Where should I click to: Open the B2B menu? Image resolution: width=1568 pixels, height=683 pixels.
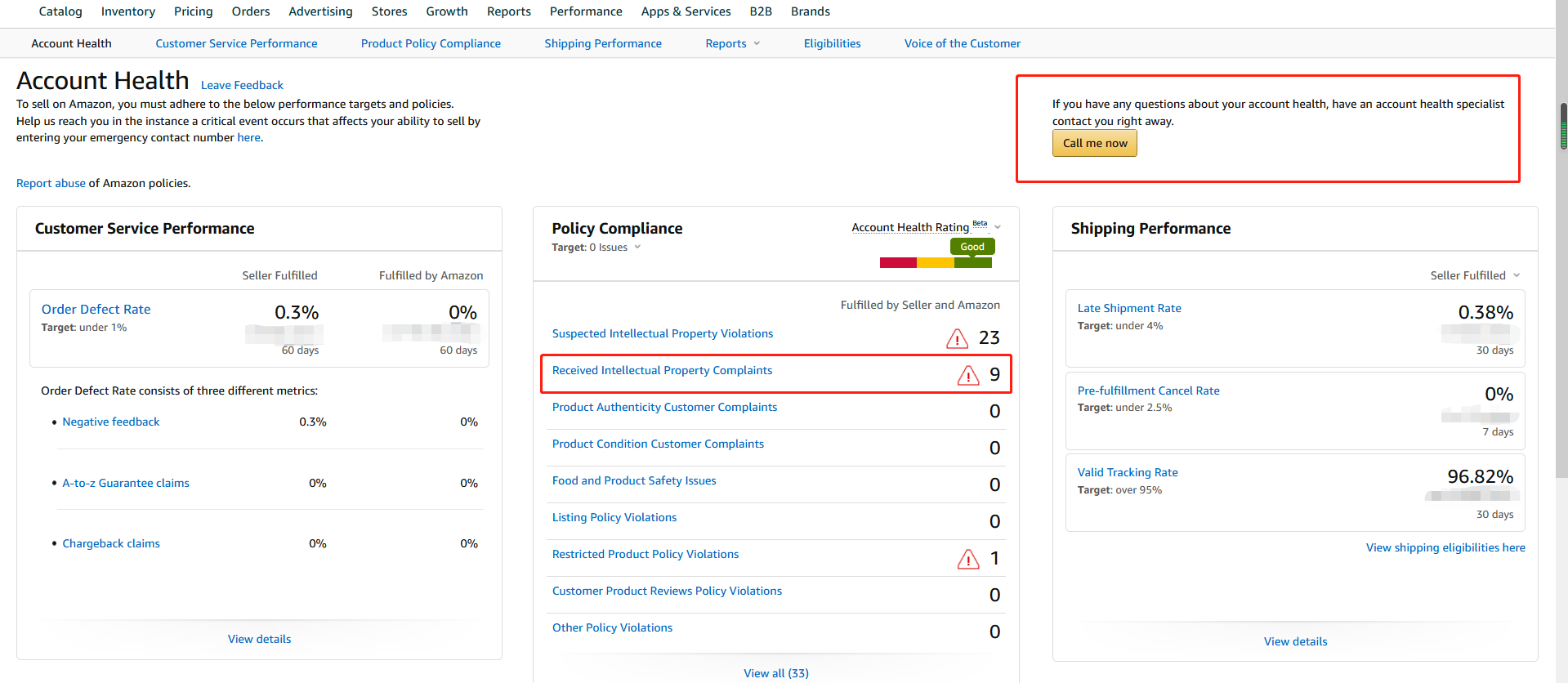coord(761,11)
